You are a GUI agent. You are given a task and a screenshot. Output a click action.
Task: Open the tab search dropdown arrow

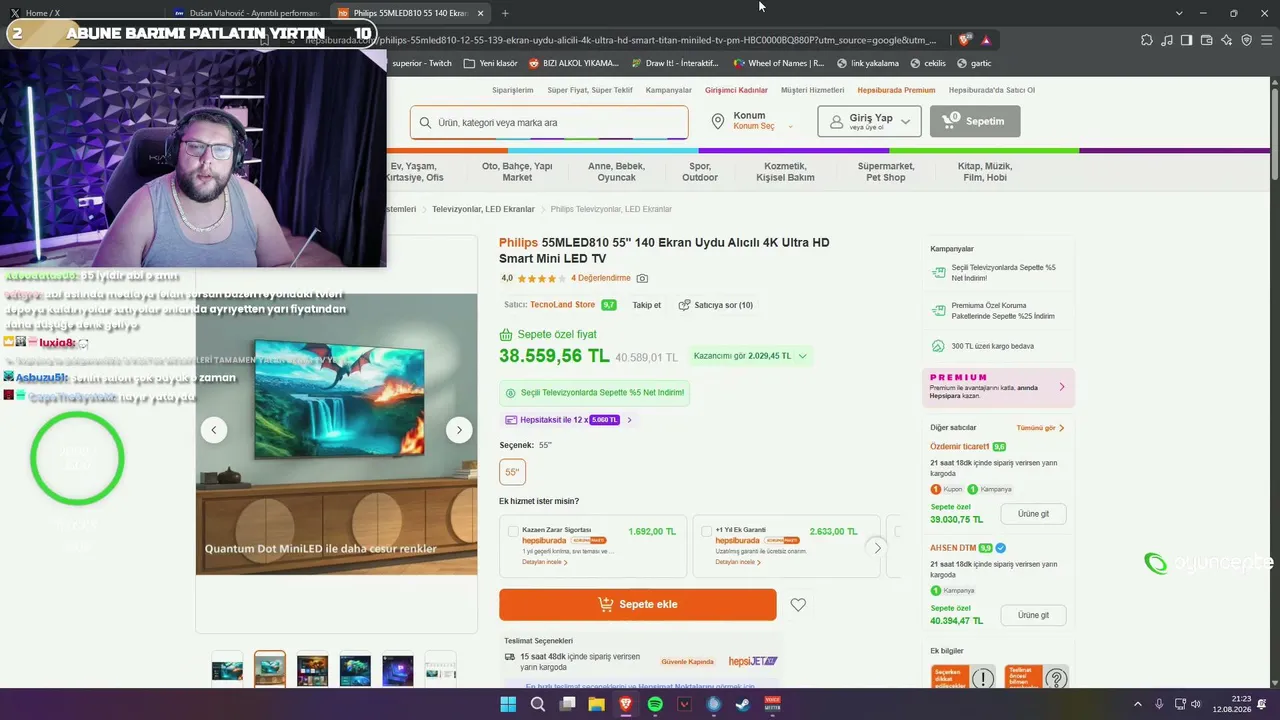tap(1179, 13)
